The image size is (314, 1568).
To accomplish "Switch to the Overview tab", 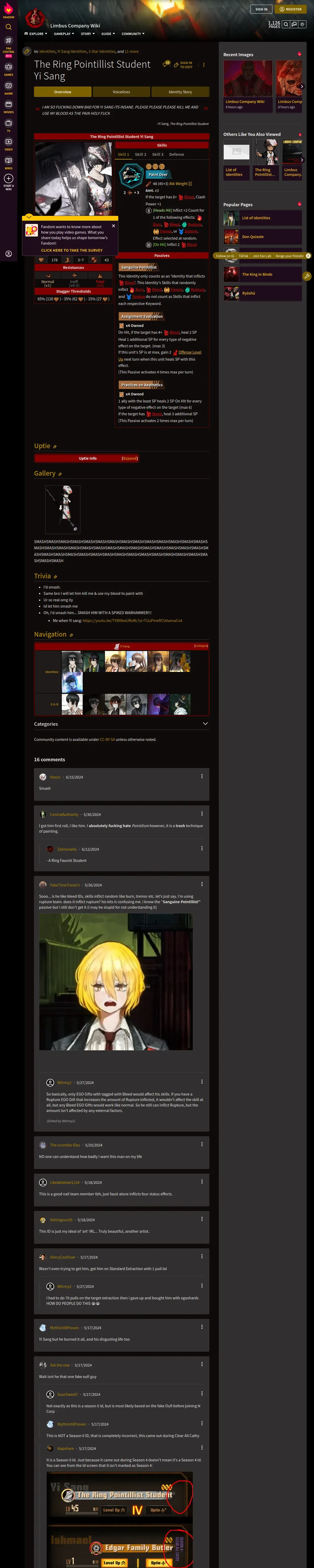I will [63, 92].
